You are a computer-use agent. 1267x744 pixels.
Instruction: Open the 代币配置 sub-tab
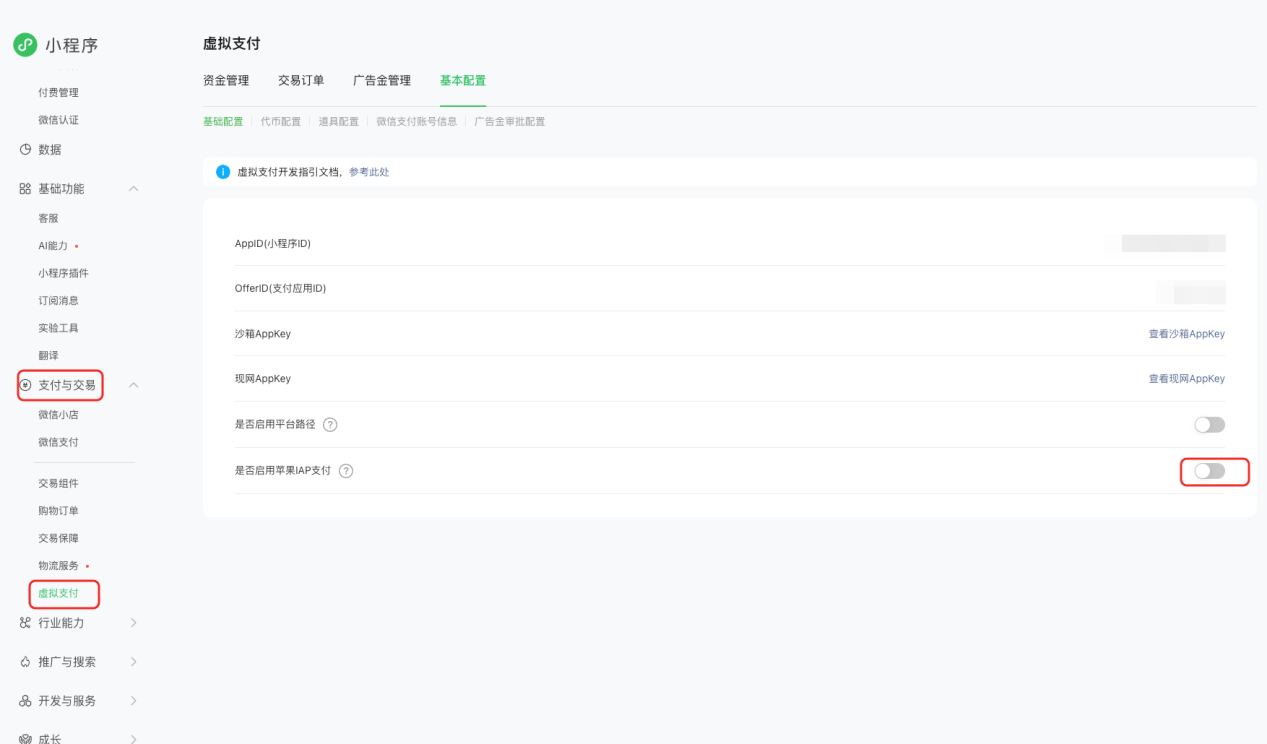click(281, 122)
